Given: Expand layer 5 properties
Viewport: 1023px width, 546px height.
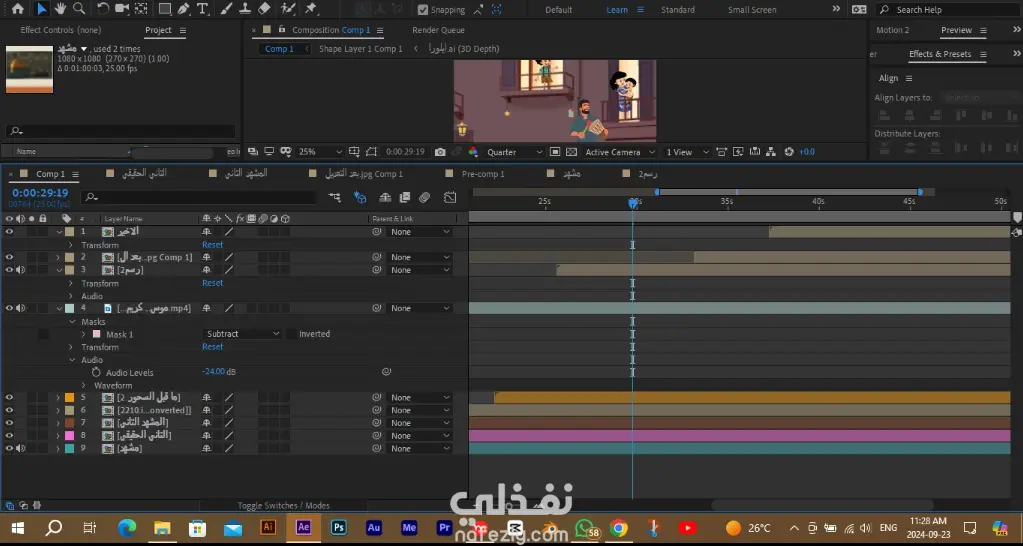Looking at the screenshot, I should point(58,397).
